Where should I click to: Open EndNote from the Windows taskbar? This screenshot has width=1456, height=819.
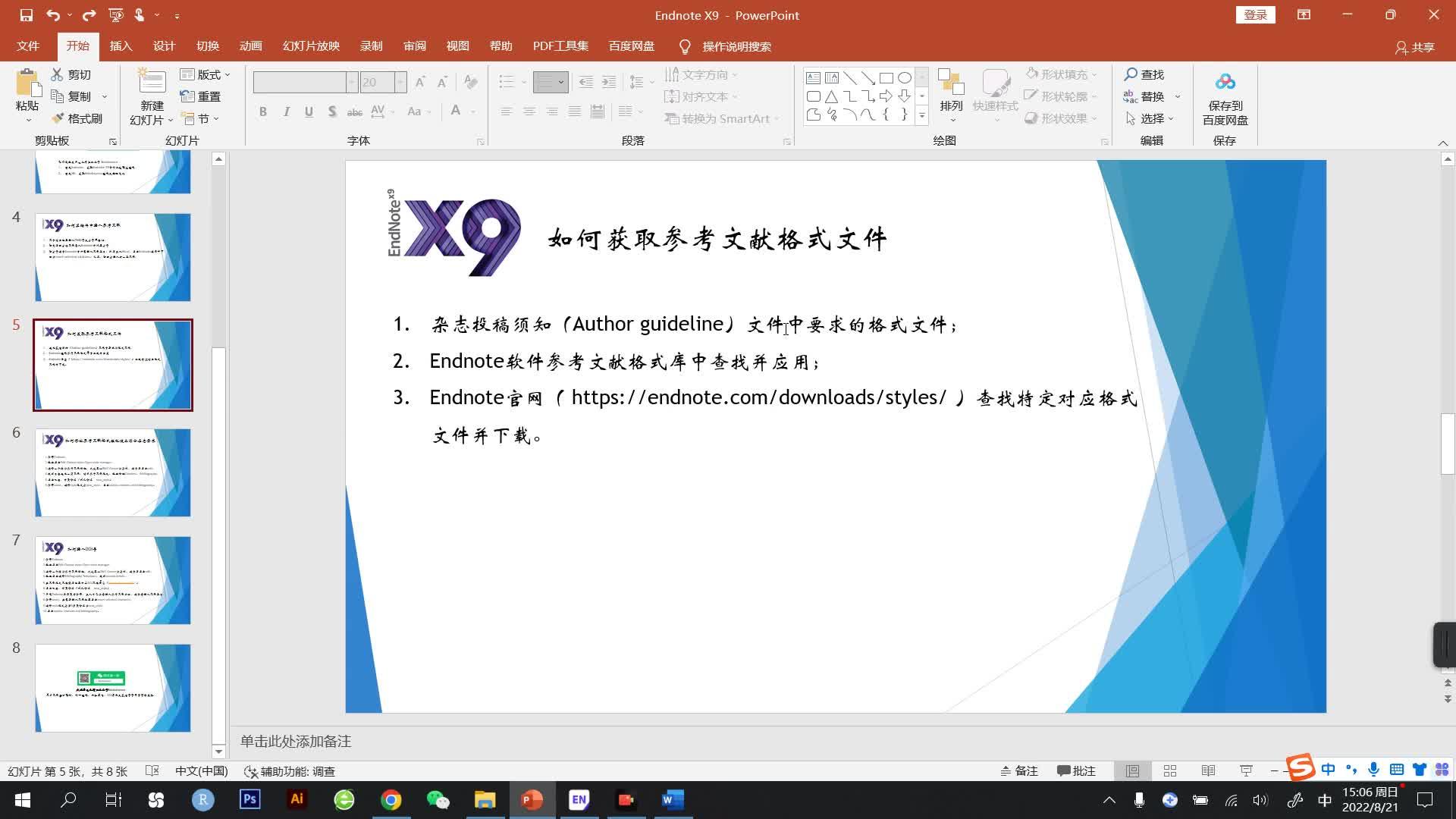pos(579,800)
